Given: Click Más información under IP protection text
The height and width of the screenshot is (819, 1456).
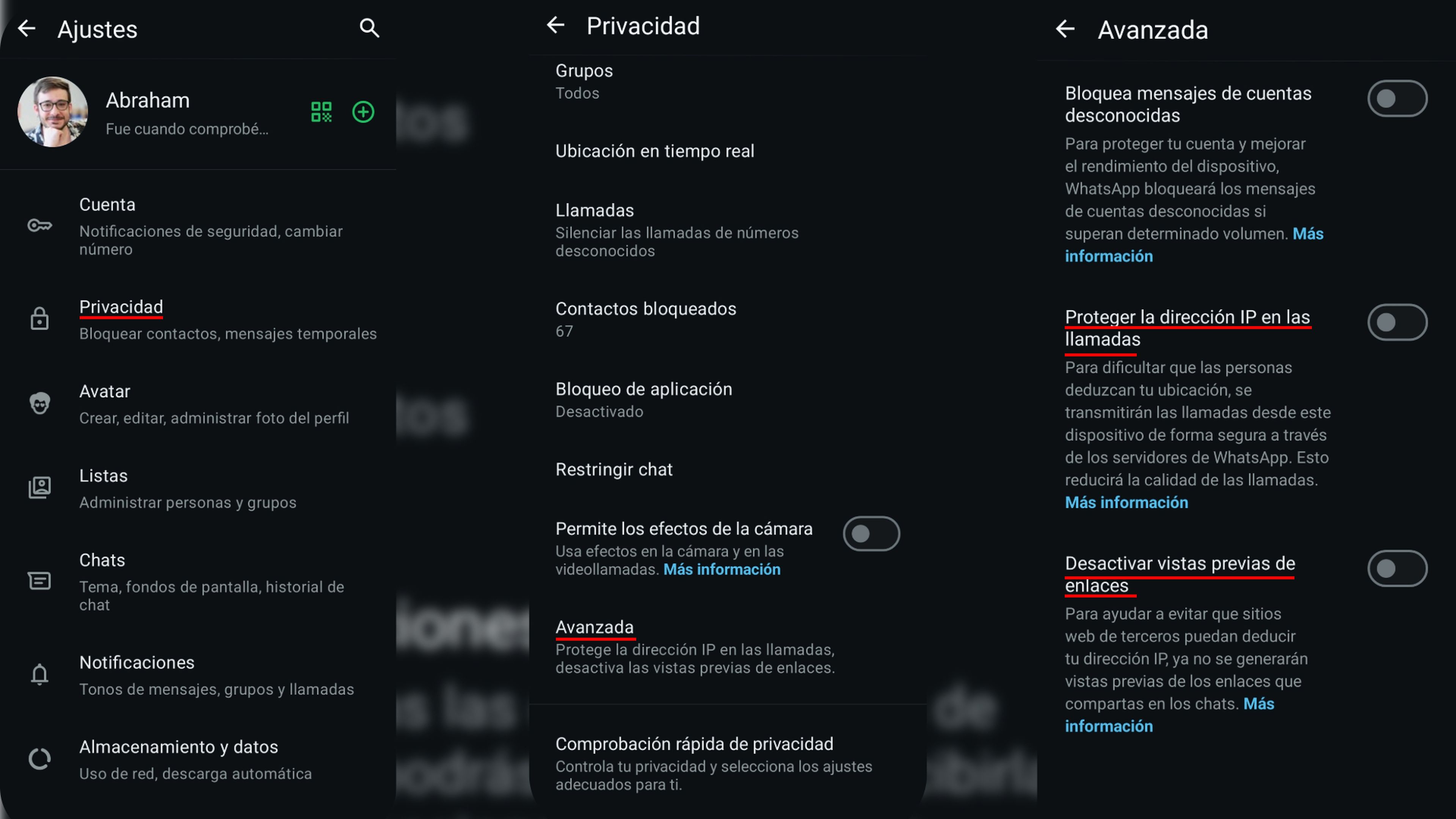Looking at the screenshot, I should pyautogui.click(x=1127, y=502).
